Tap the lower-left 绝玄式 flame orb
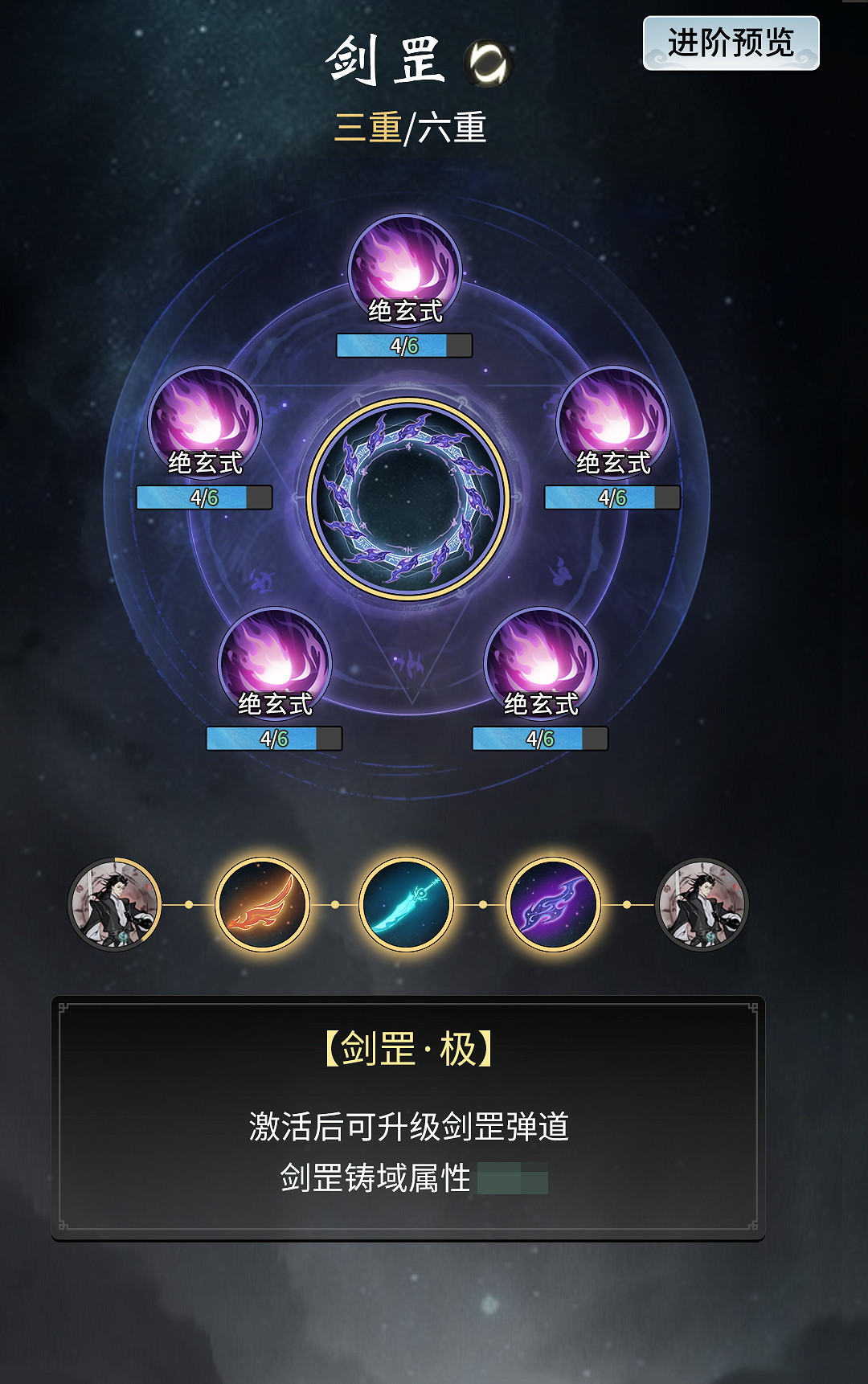 (275, 662)
